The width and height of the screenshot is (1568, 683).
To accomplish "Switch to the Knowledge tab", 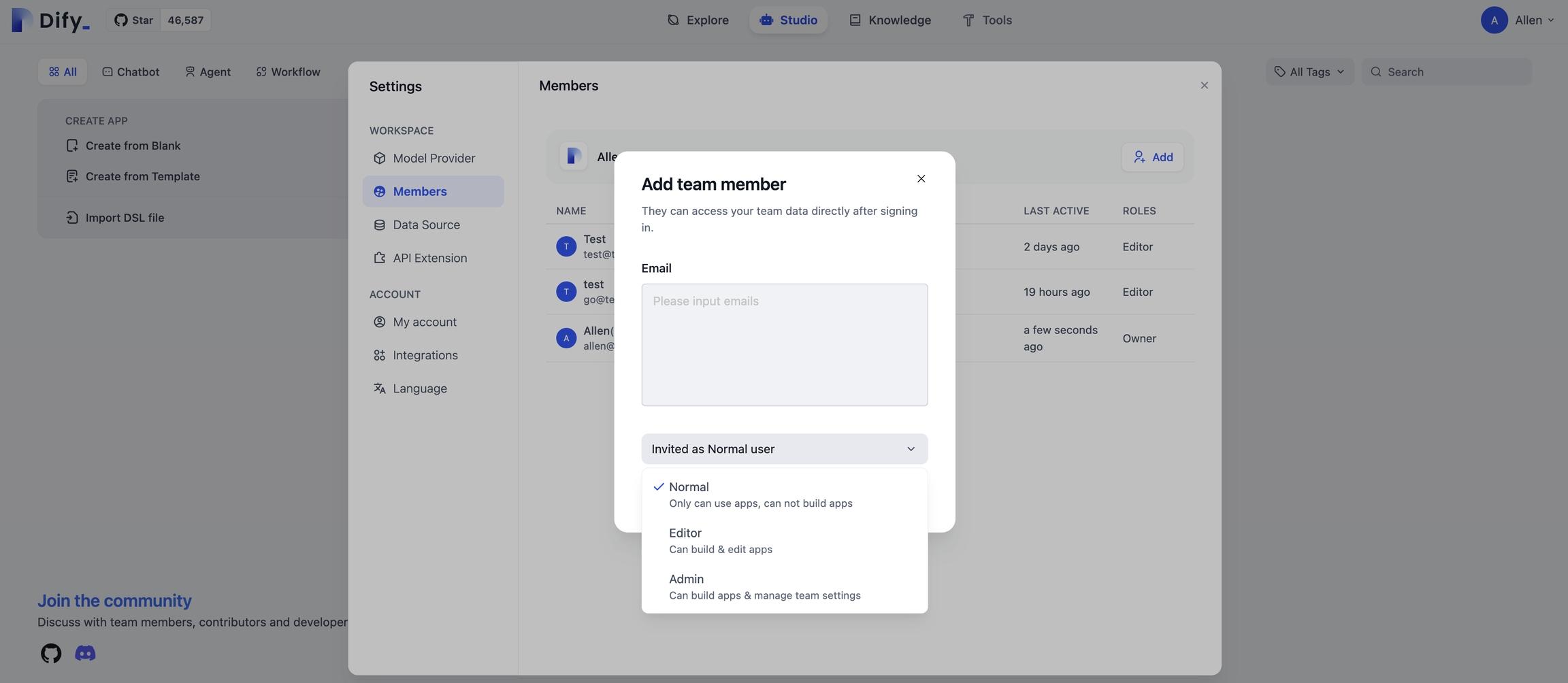I will [x=890, y=20].
